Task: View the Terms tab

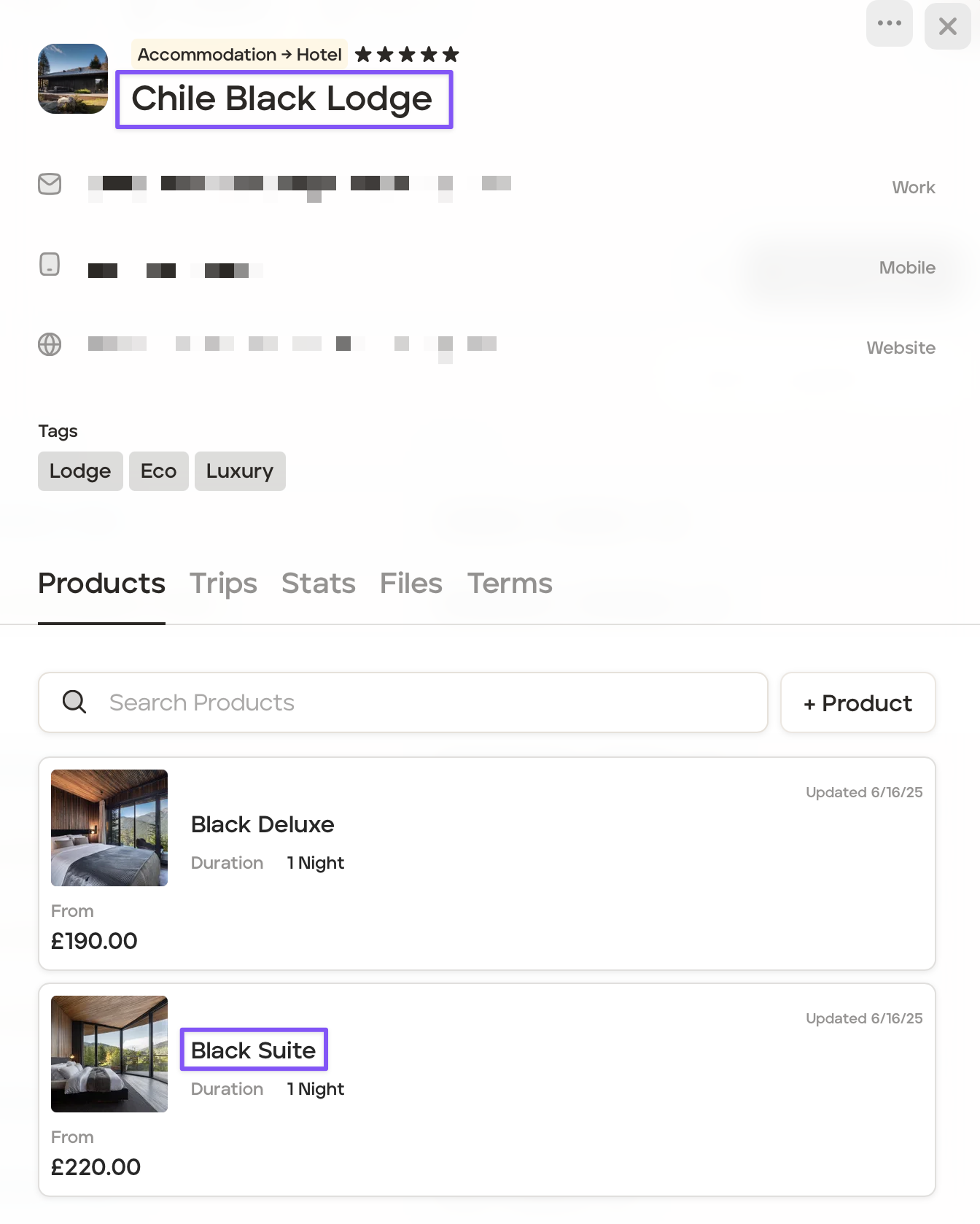Action: [510, 584]
